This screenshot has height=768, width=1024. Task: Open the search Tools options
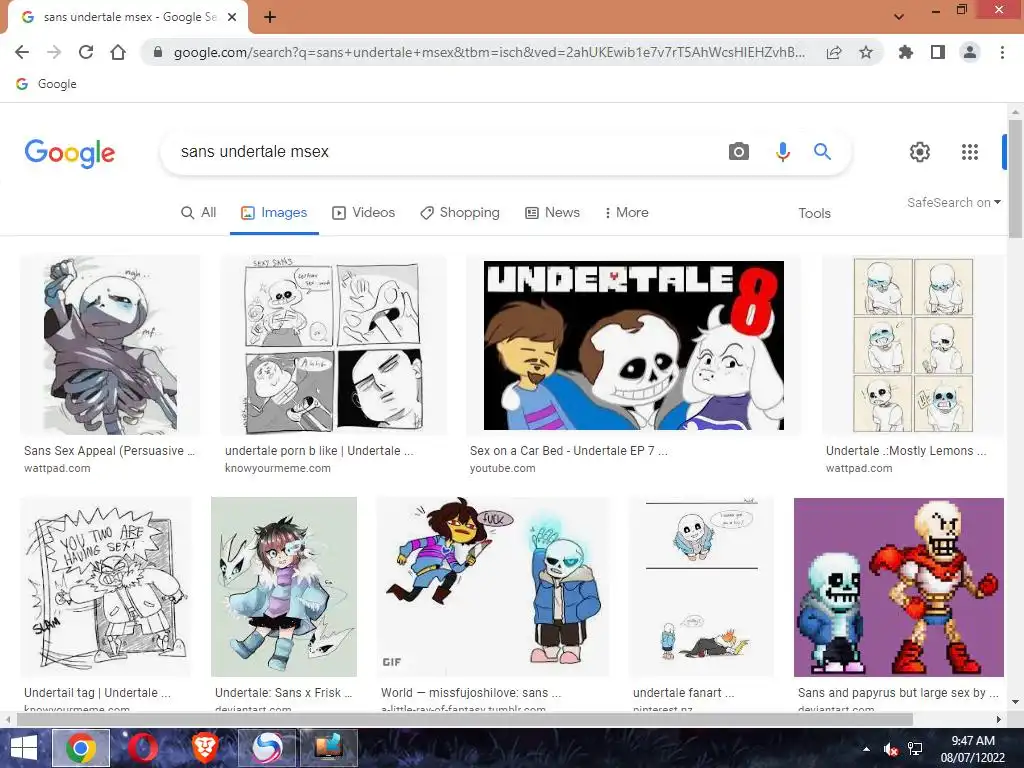pos(814,214)
